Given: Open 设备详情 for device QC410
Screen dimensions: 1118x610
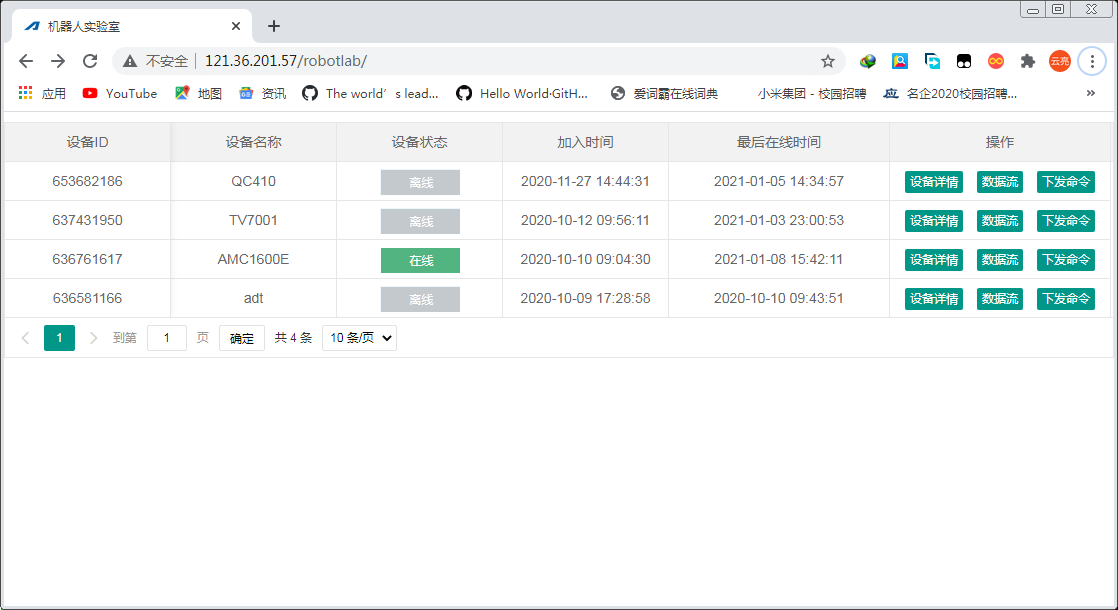Looking at the screenshot, I should [x=934, y=182].
